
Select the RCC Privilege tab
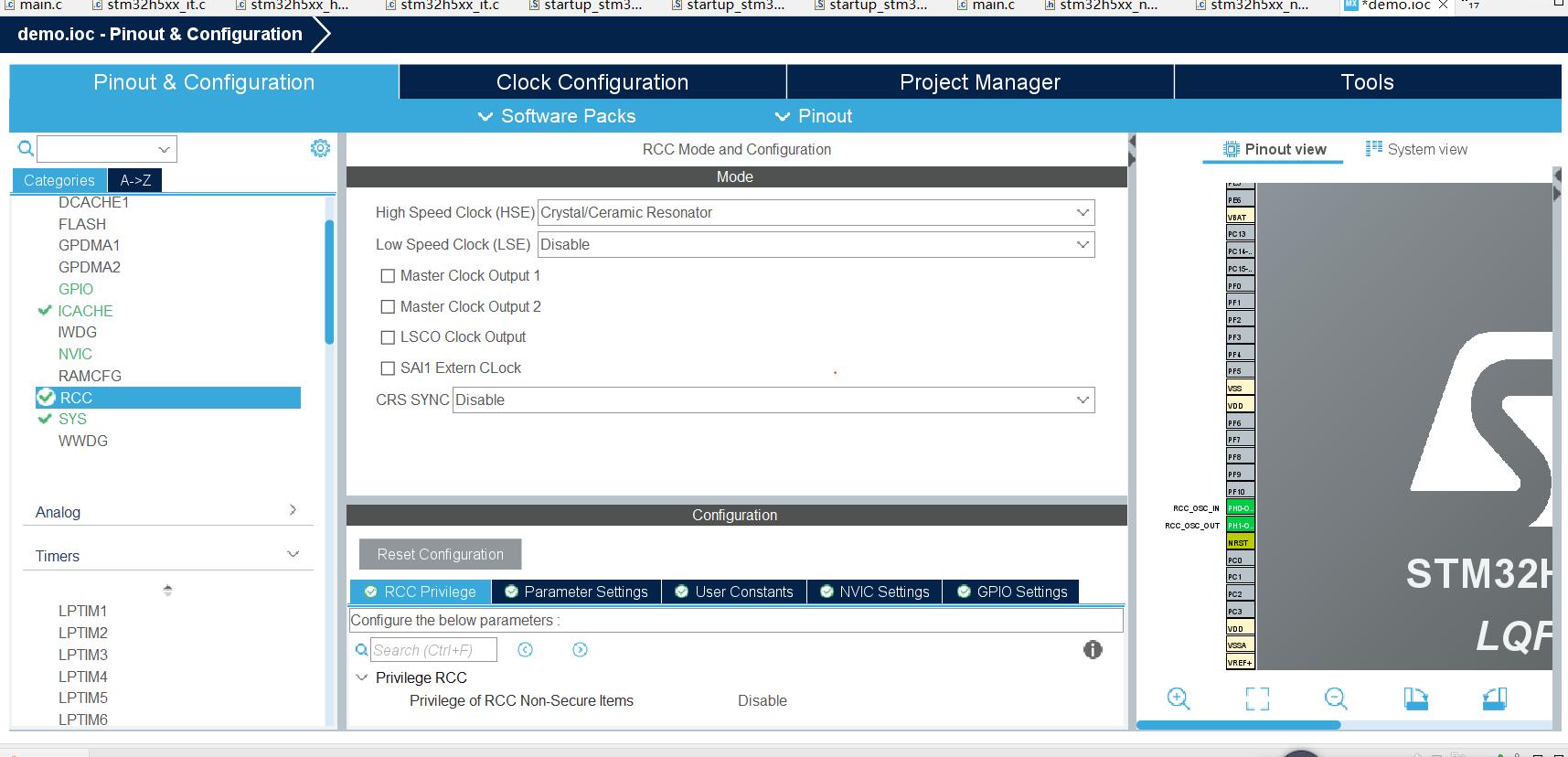(421, 592)
